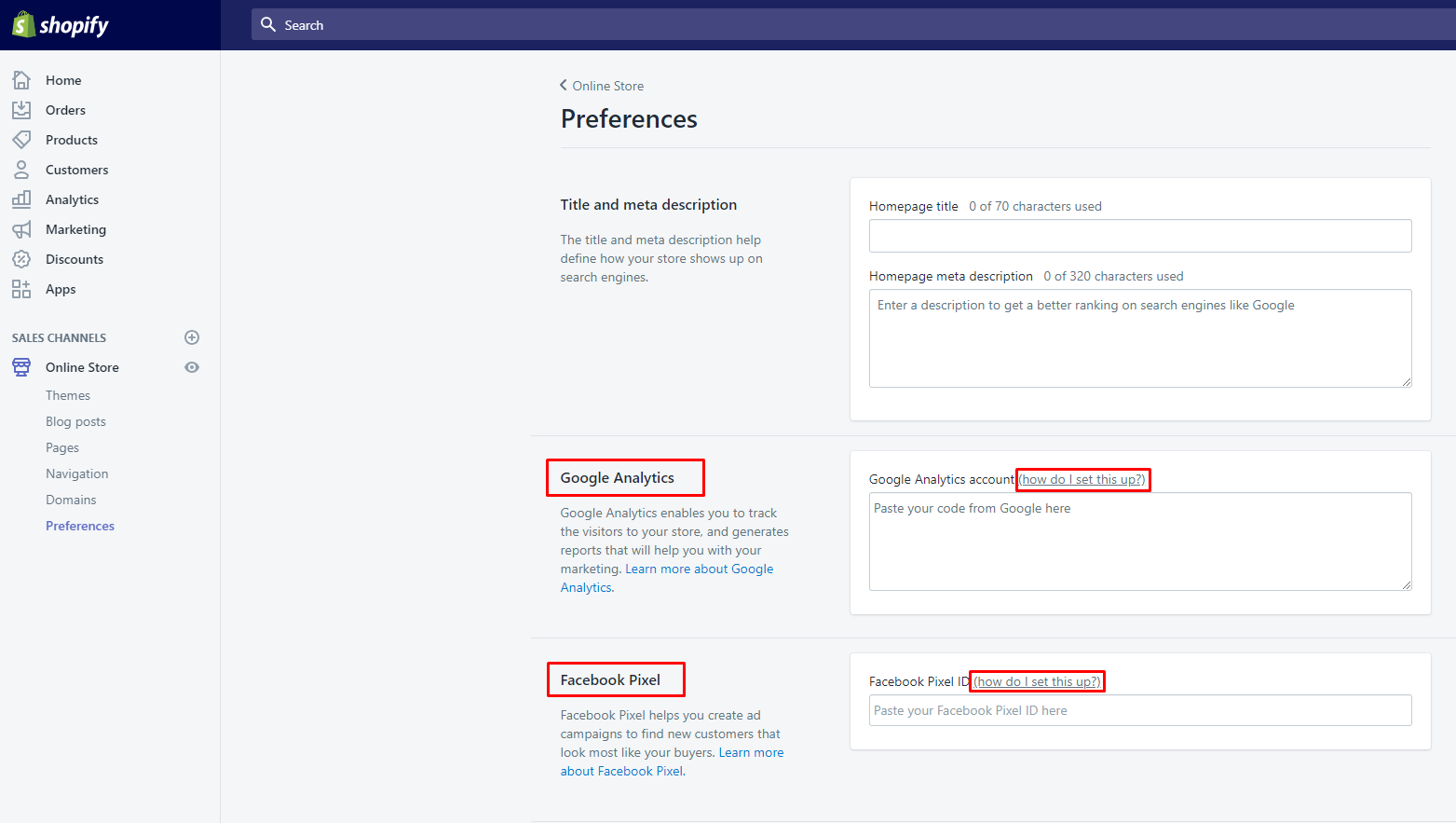Click '0 of 70 characters used' text
The width and height of the screenshot is (1456, 823).
1035,206
